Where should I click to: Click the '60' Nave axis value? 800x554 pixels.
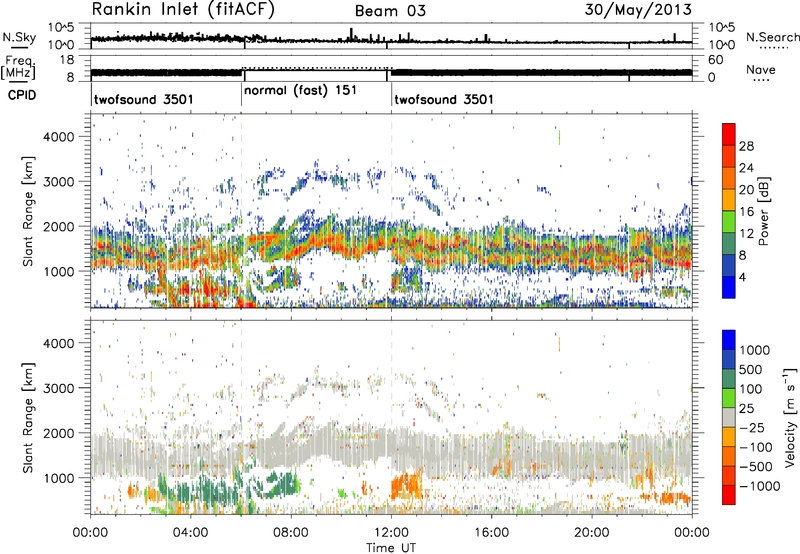(715, 60)
